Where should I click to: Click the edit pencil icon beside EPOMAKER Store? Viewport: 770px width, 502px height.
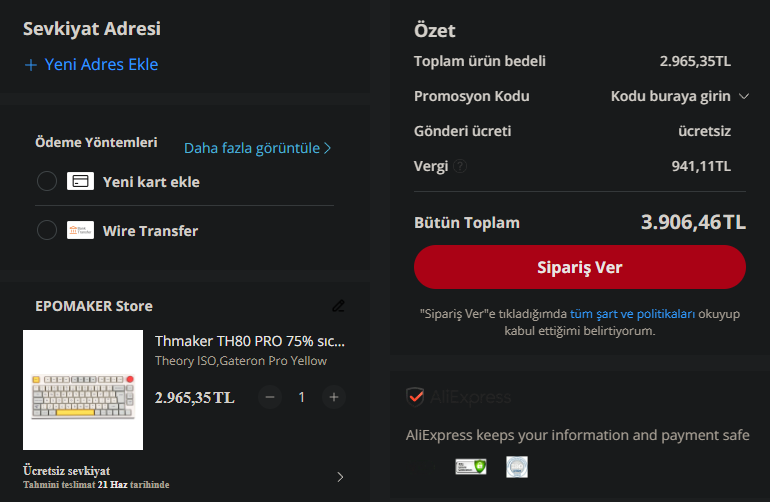338,306
